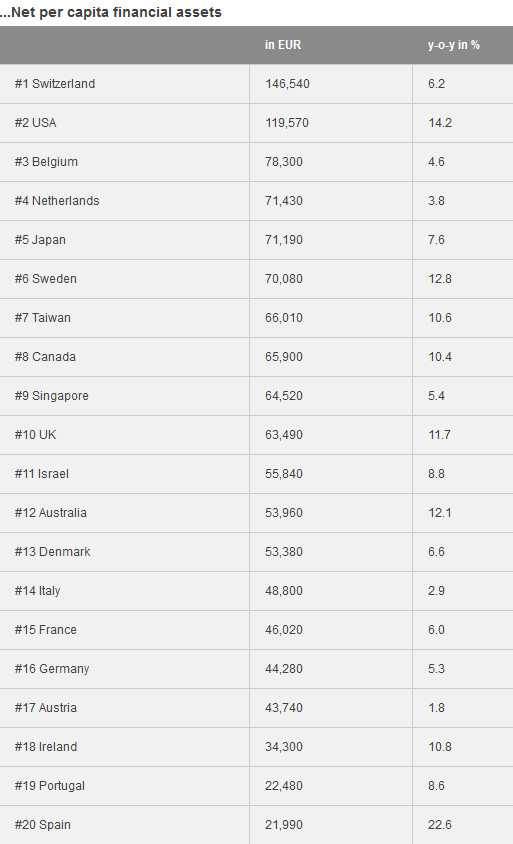The image size is (513, 844).
Task: Click Ireland's y-o-y value 10.8
Action: pyautogui.click(x=440, y=747)
